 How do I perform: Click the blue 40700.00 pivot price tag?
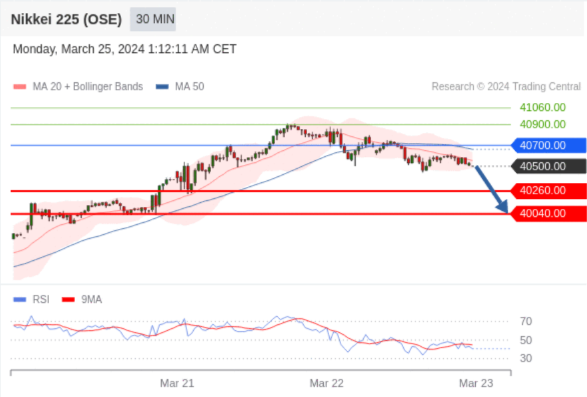tap(548, 145)
